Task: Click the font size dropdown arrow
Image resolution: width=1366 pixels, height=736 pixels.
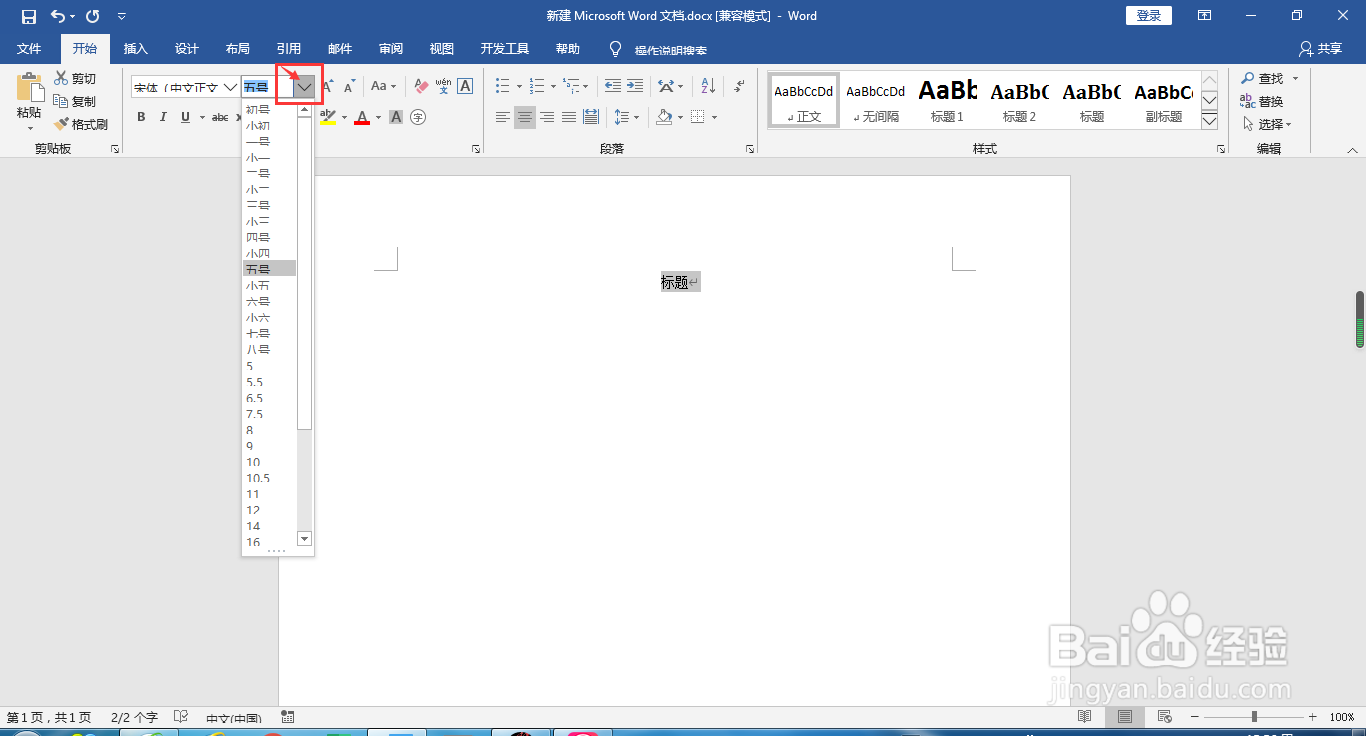Action: (x=304, y=87)
